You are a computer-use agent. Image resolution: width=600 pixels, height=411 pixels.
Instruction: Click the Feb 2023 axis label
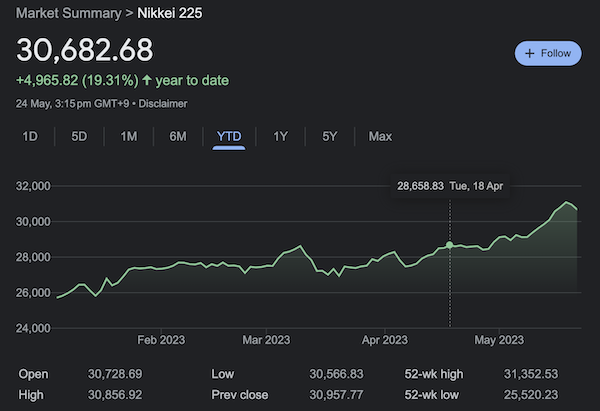click(x=161, y=340)
